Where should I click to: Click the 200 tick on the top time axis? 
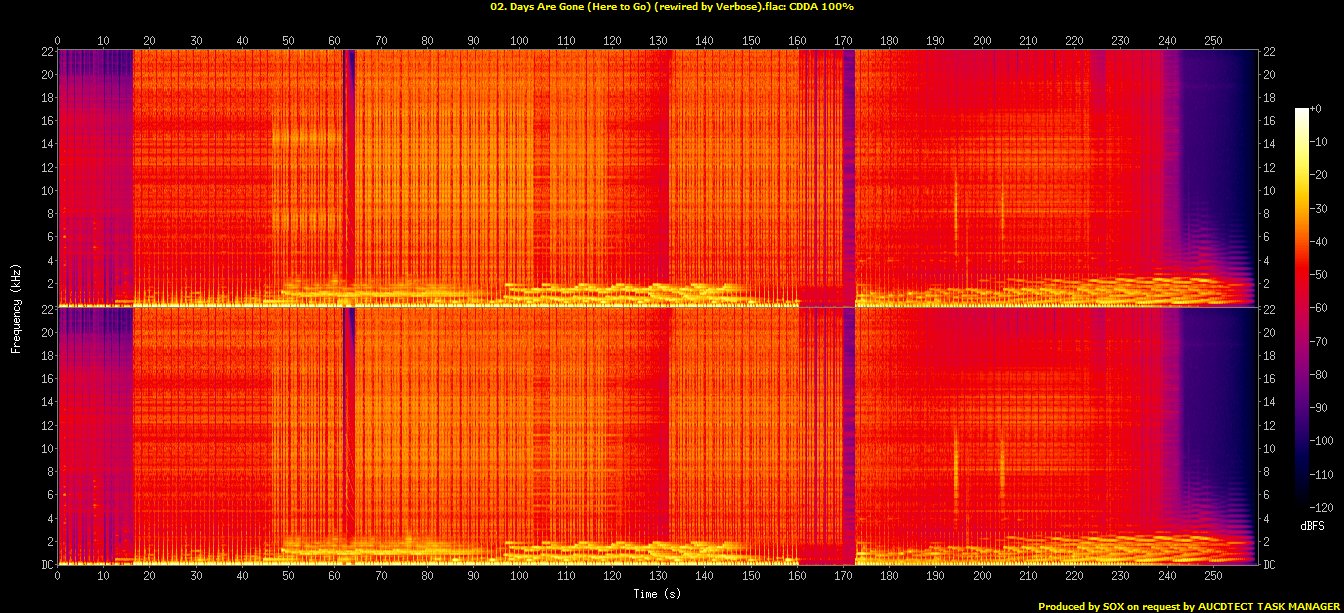(981, 40)
